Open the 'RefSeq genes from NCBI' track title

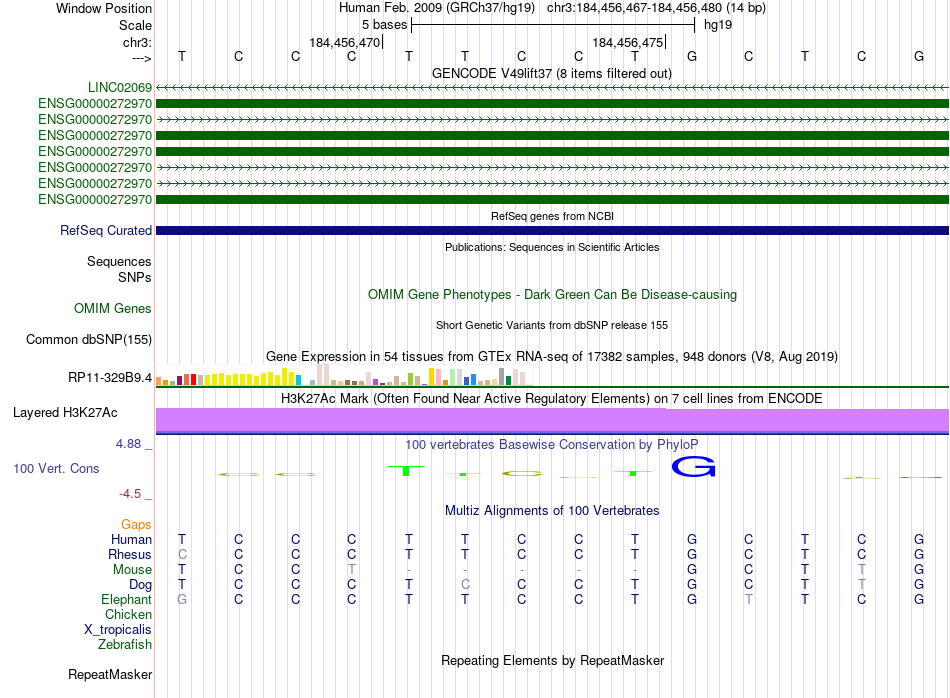point(552,216)
